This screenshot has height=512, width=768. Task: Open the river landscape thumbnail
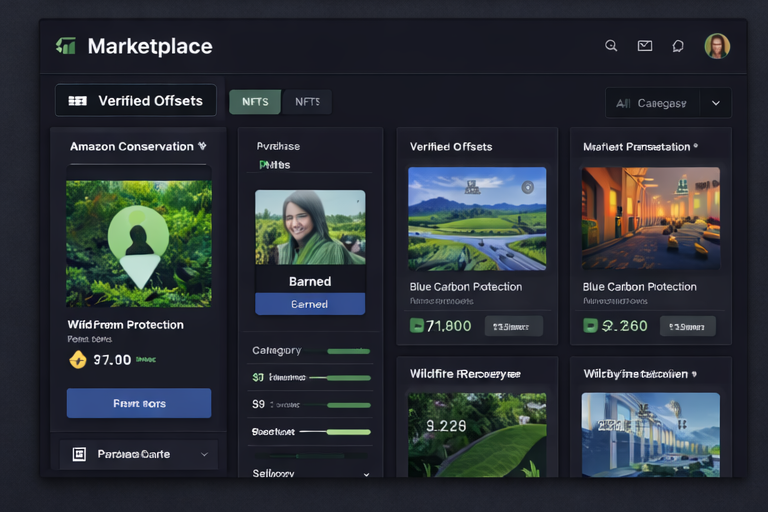tap(477, 219)
